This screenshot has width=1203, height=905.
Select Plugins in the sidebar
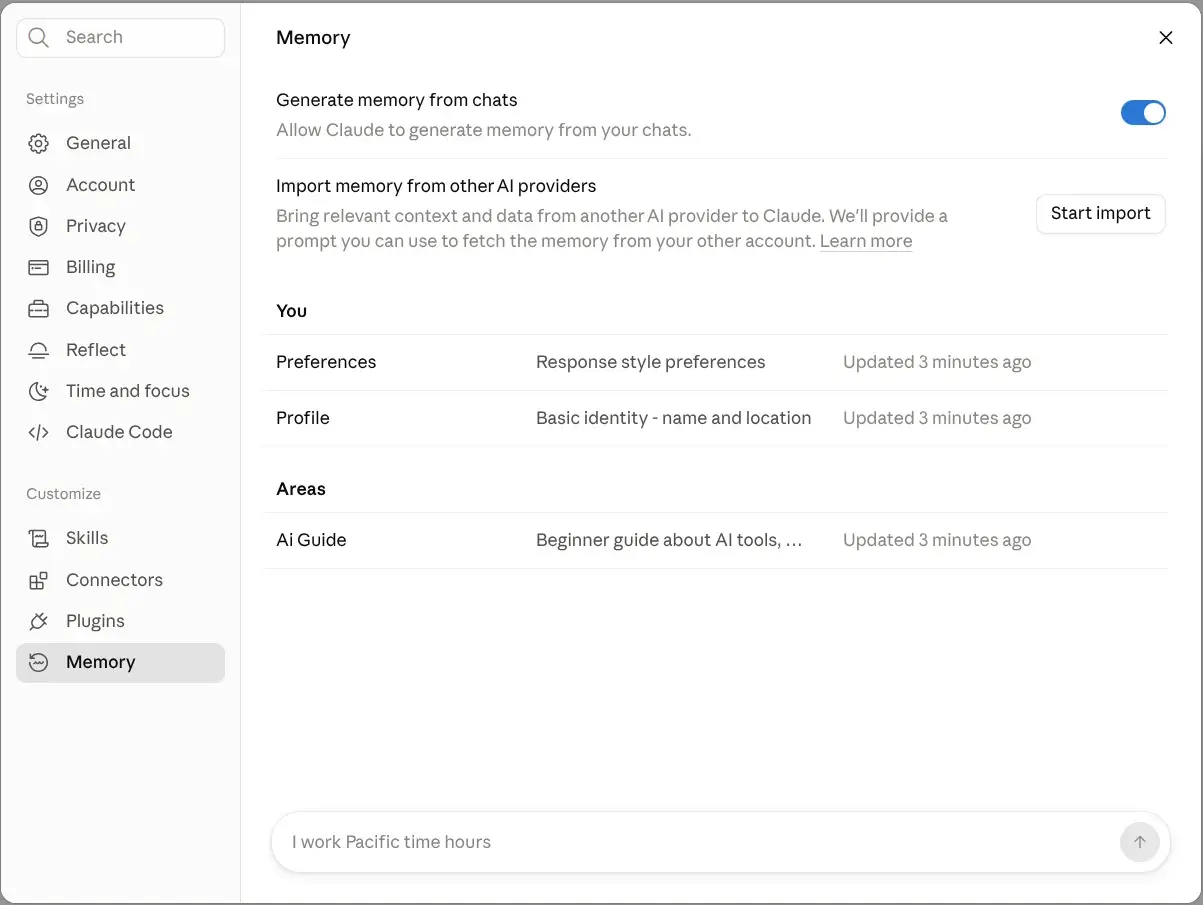[120, 621]
